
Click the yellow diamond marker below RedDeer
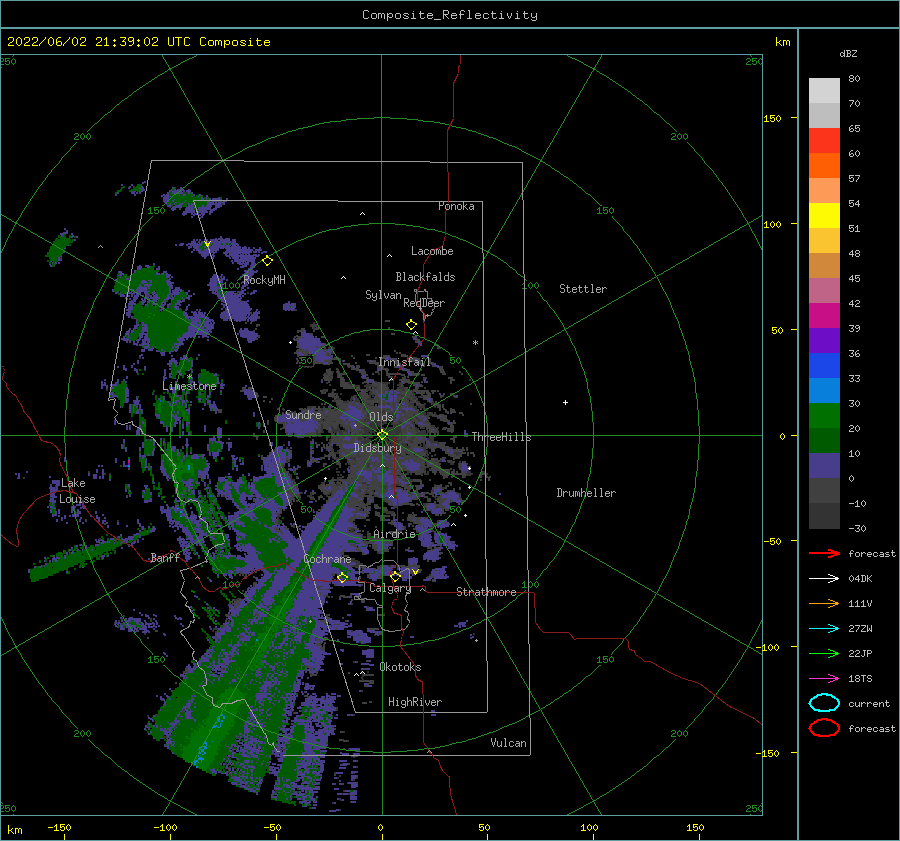tap(412, 325)
